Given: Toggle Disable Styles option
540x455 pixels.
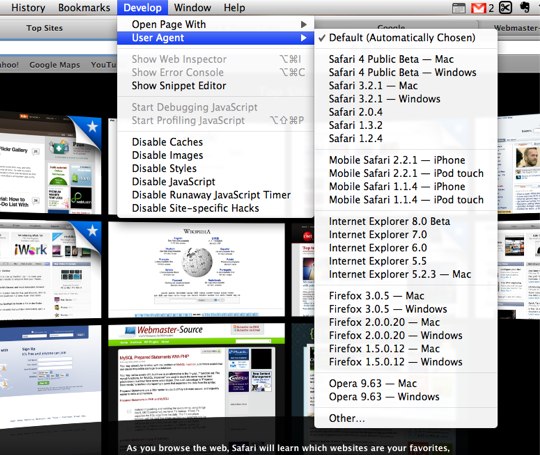Looking at the screenshot, I should click(x=215, y=168).
